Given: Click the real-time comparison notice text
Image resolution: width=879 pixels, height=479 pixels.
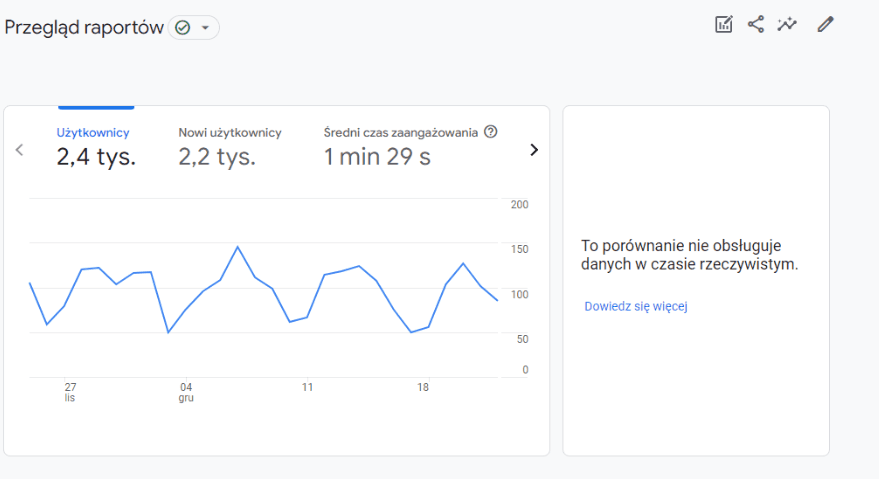Looking at the screenshot, I should click(689, 255).
